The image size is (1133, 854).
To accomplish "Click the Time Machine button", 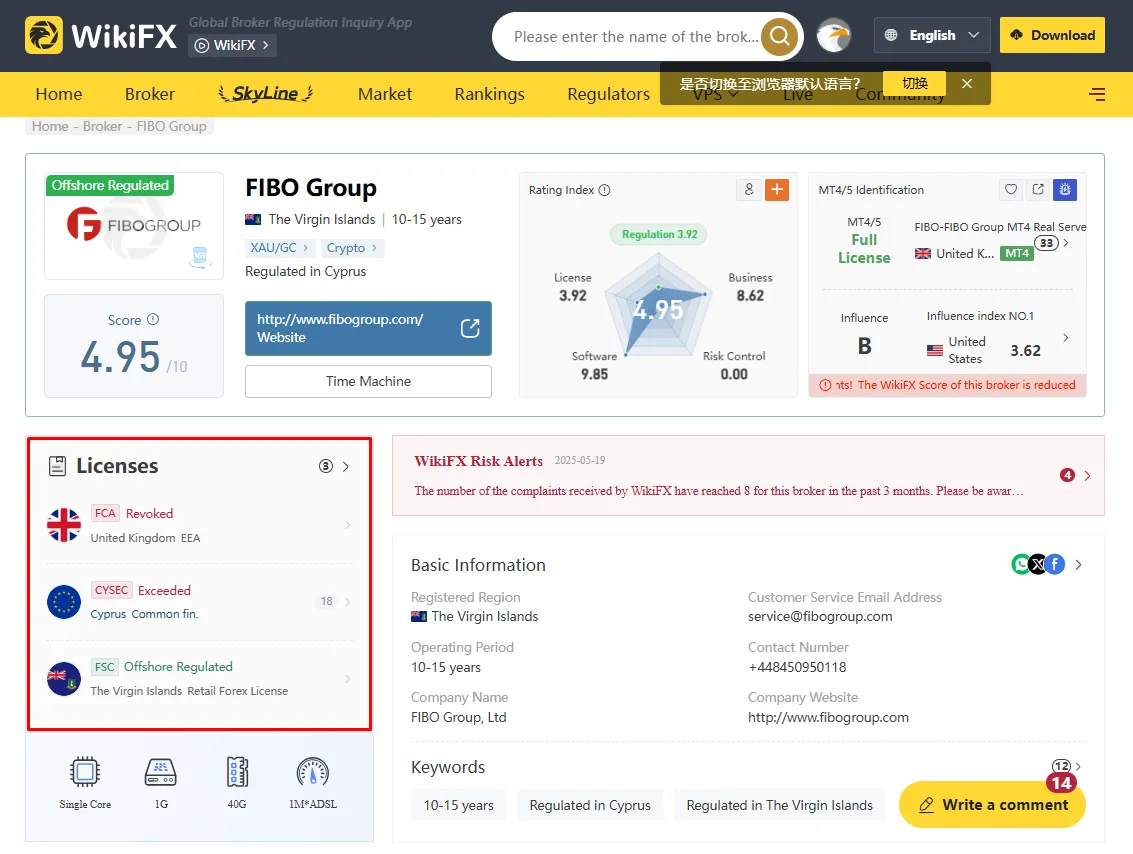I will [x=369, y=381].
